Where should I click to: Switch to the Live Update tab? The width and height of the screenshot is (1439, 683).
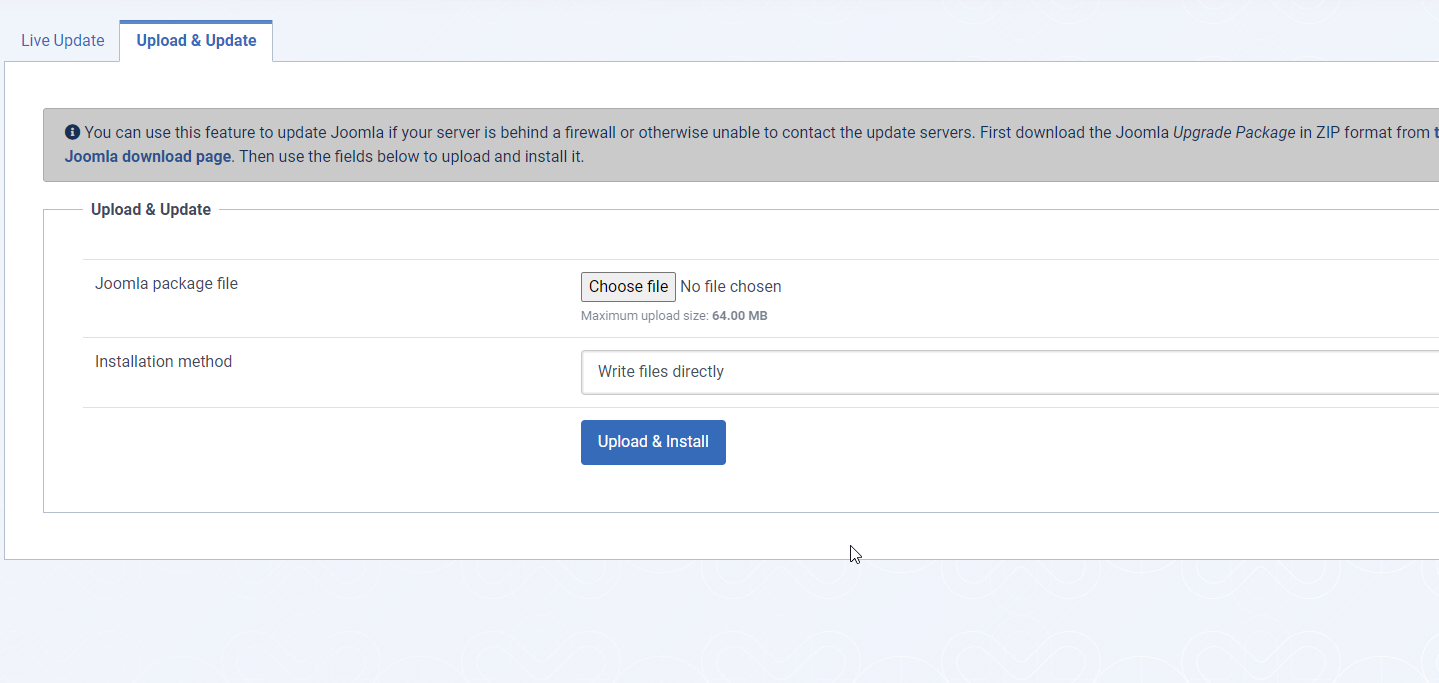[x=62, y=41]
